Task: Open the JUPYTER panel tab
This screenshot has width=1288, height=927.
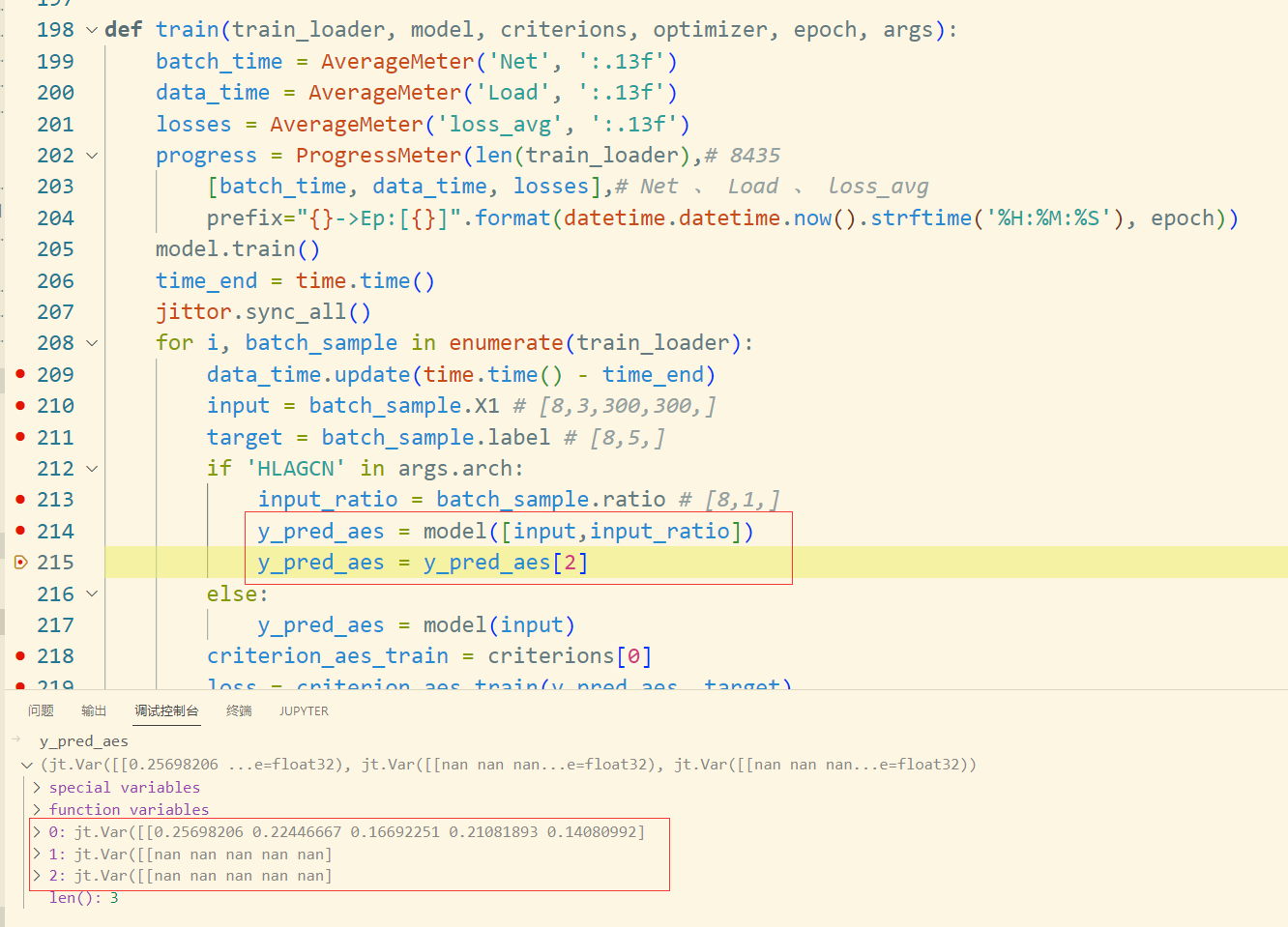Action: click(x=304, y=710)
